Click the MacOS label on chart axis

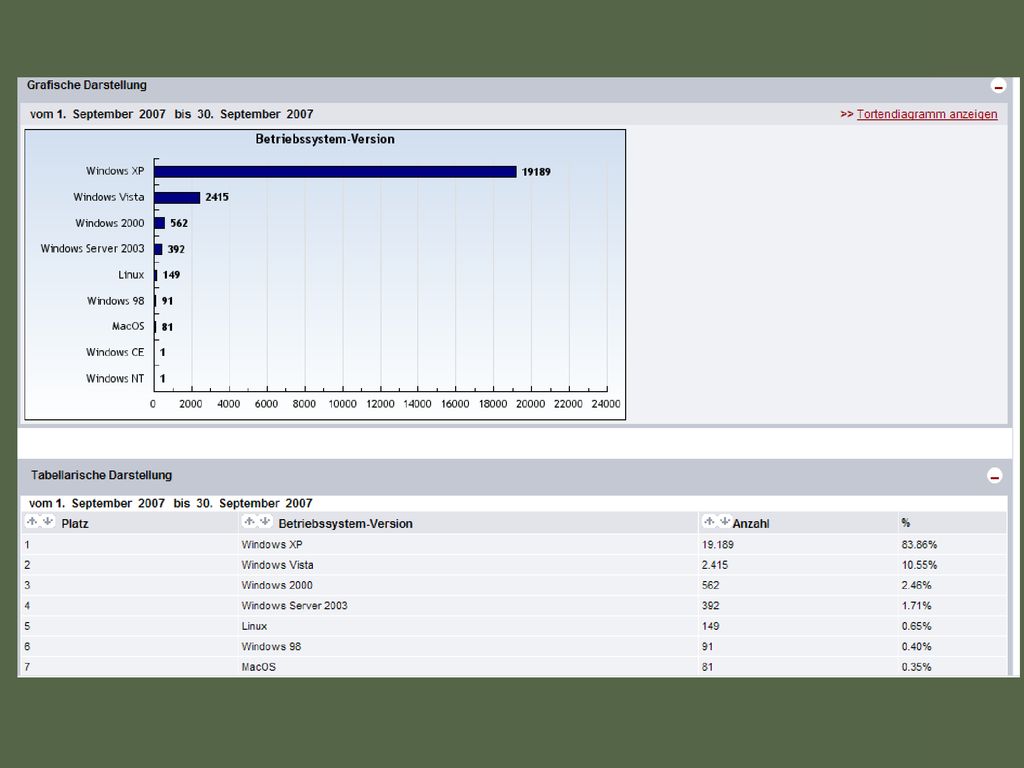(128, 327)
